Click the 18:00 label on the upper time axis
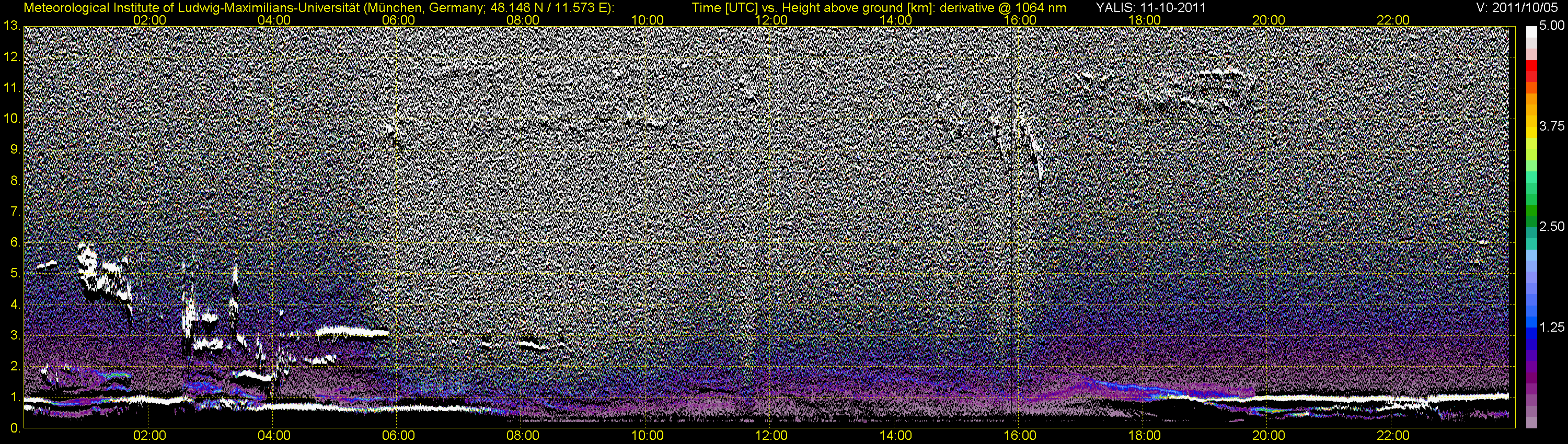 pyautogui.click(x=1144, y=20)
